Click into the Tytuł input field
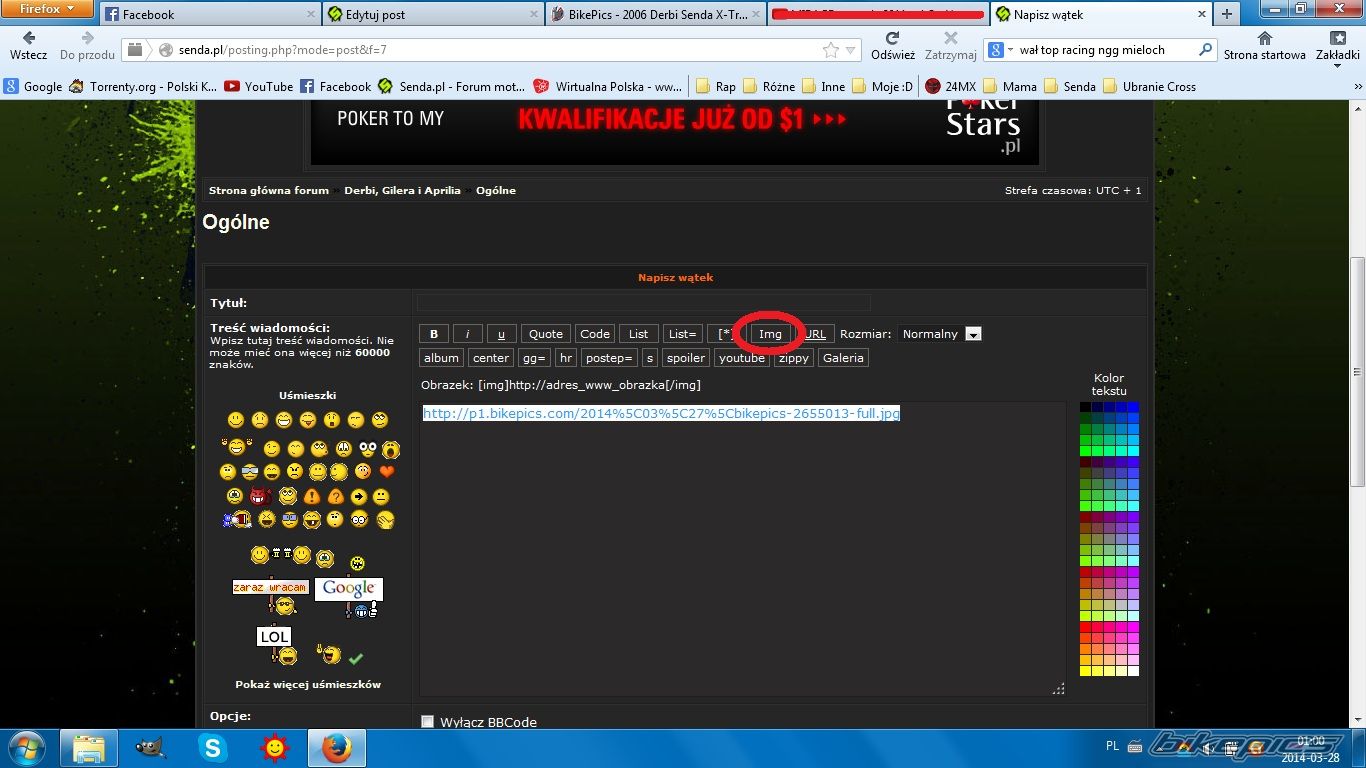The width and height of the screenshot is (1366, 768). (644, 302)
